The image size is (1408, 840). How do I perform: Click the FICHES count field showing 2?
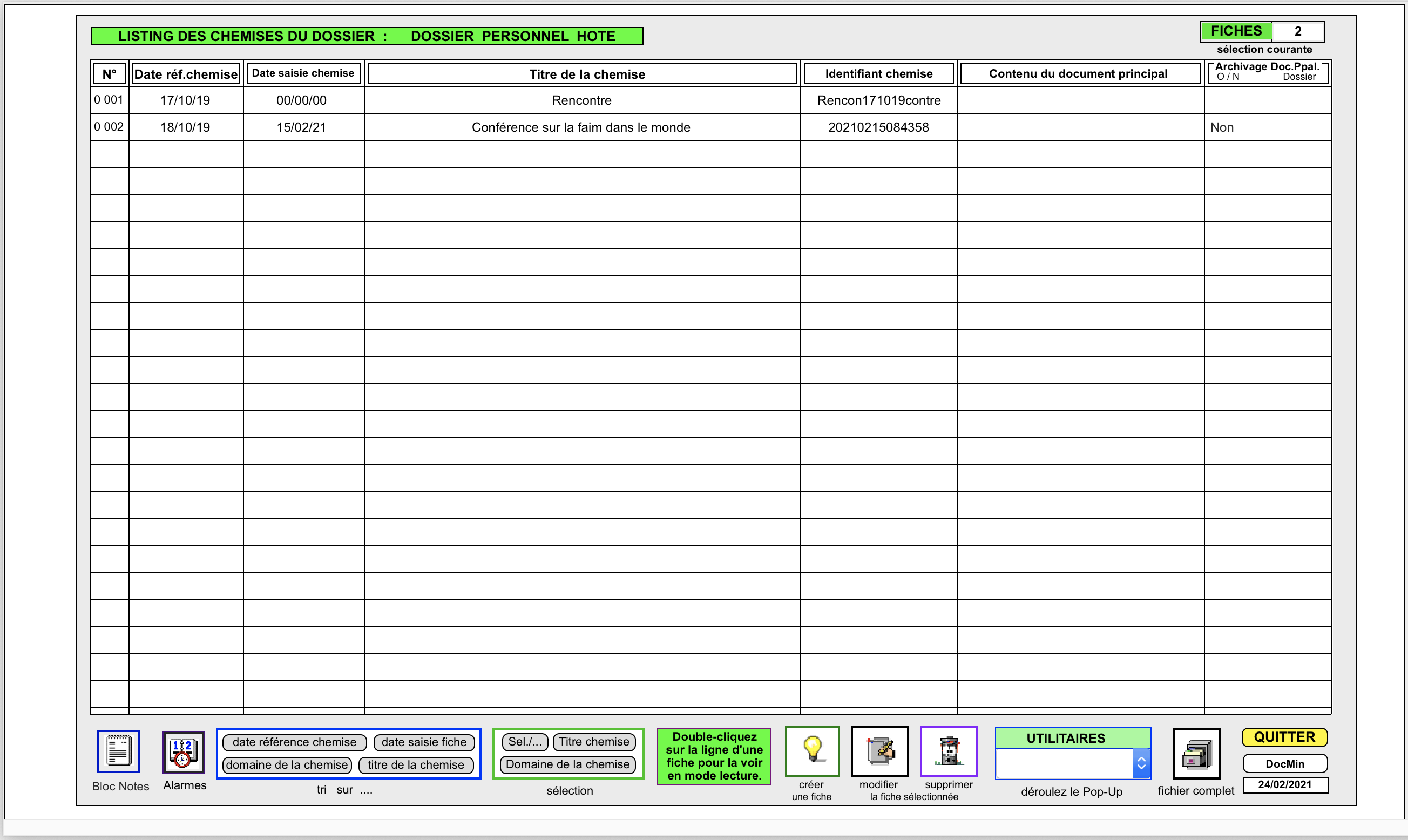[x=1298, y=31]
